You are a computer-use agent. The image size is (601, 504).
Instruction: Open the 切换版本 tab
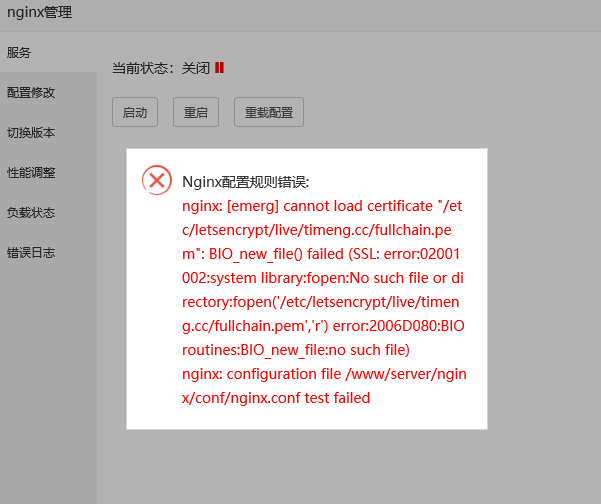coord(48,133)
